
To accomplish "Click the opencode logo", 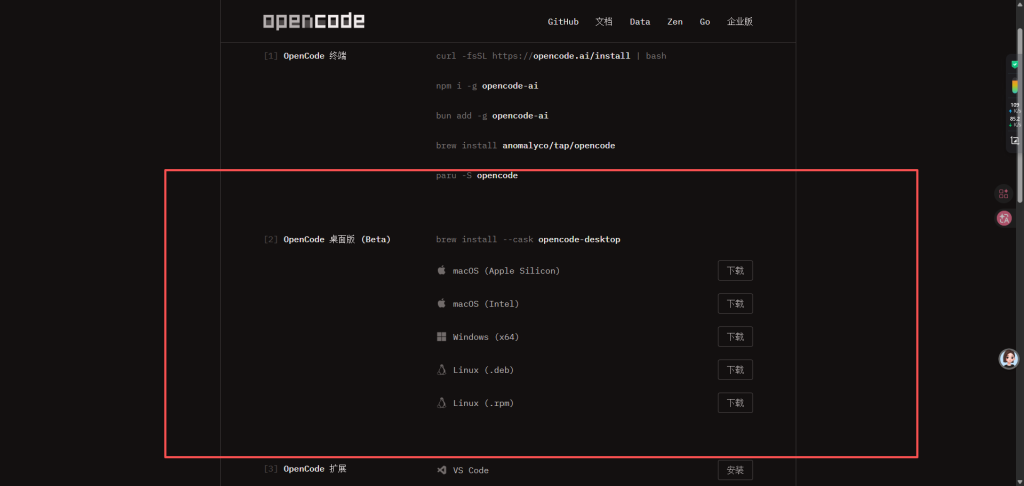I will (x=313, y=22).
